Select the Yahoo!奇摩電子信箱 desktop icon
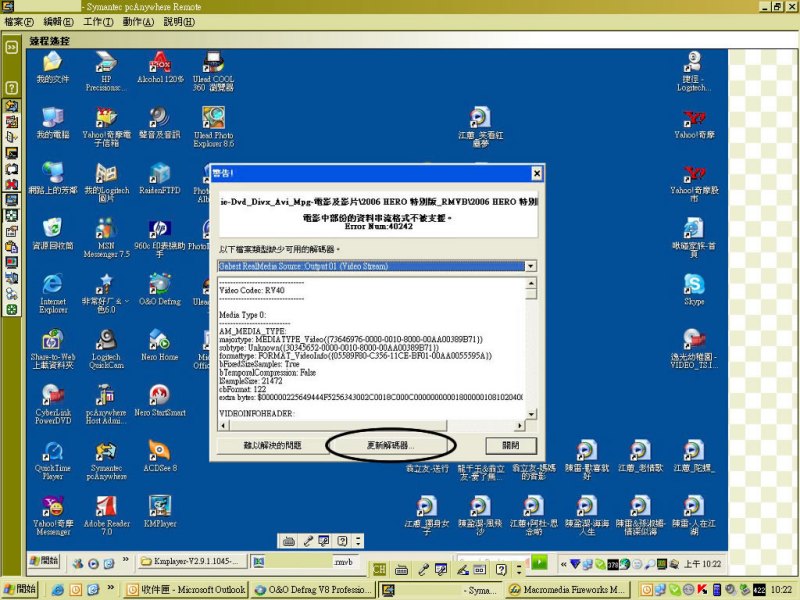800x600 pixels. 106,127
